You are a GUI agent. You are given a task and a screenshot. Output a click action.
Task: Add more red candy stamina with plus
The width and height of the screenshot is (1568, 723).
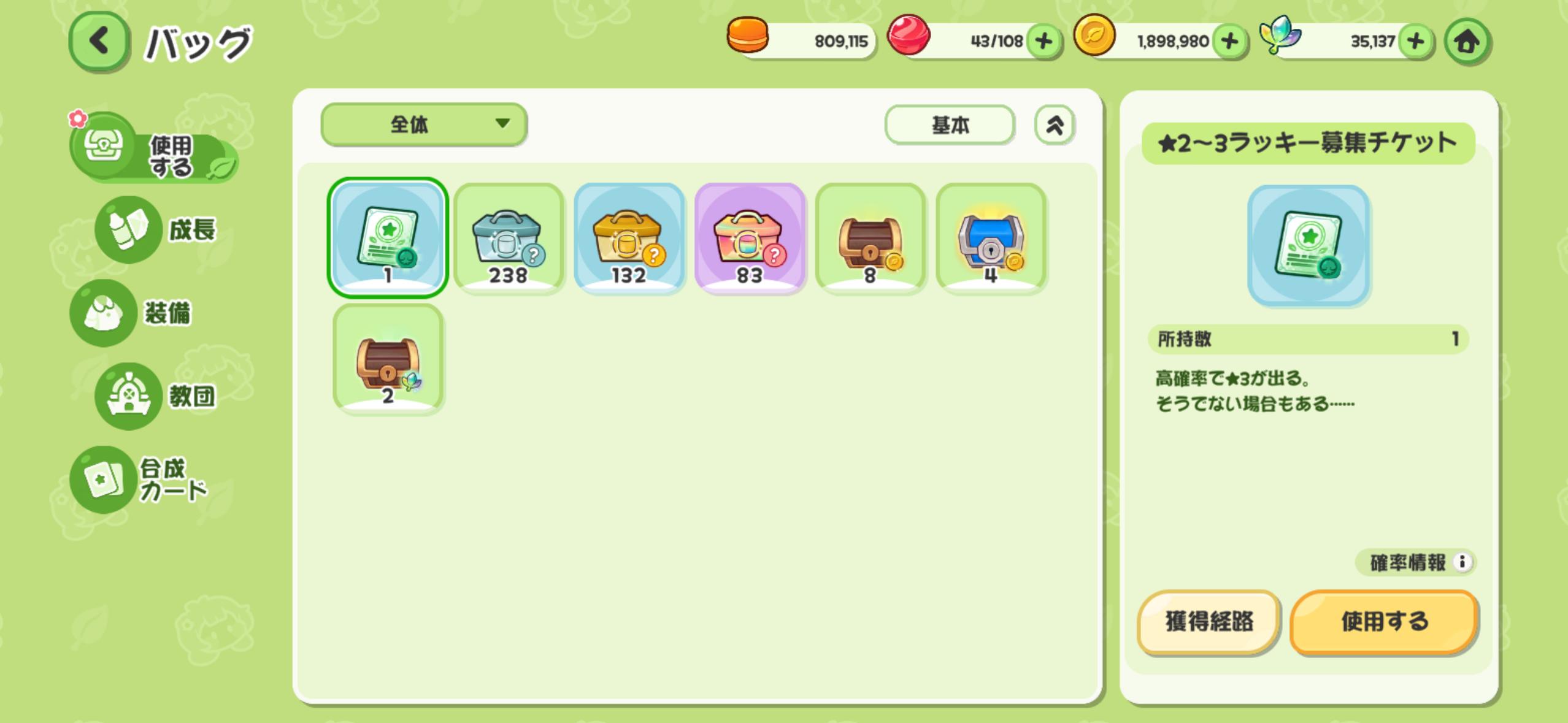pos(1043,42)
